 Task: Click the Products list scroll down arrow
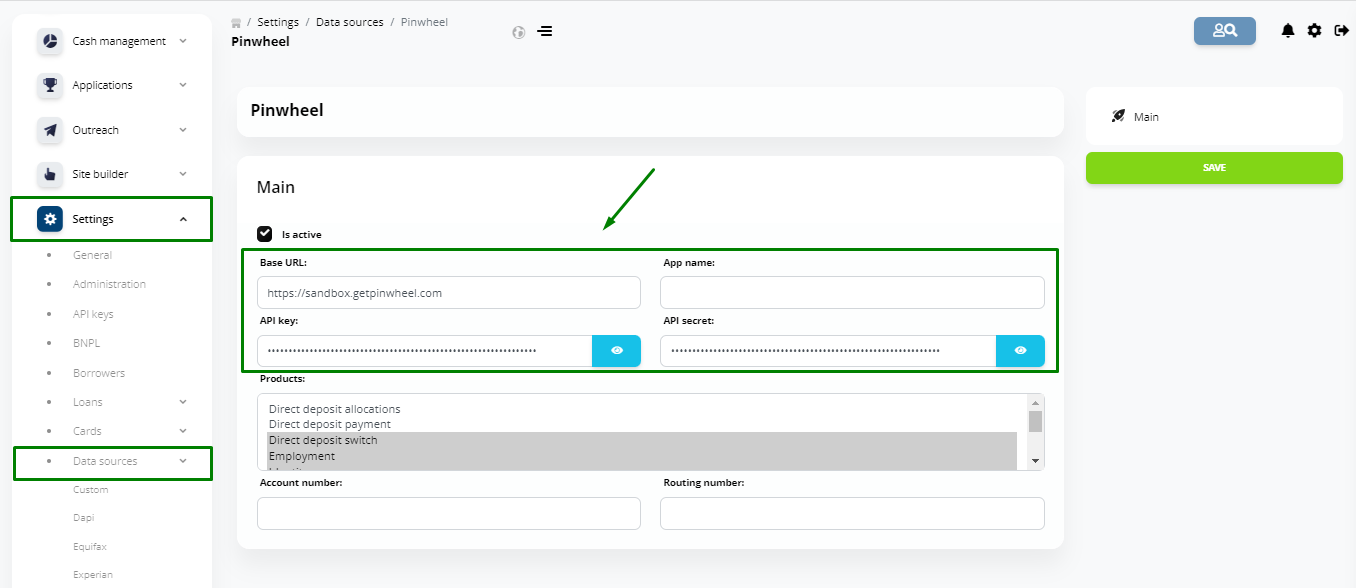pyautogui.click(x=1036, y=462)
